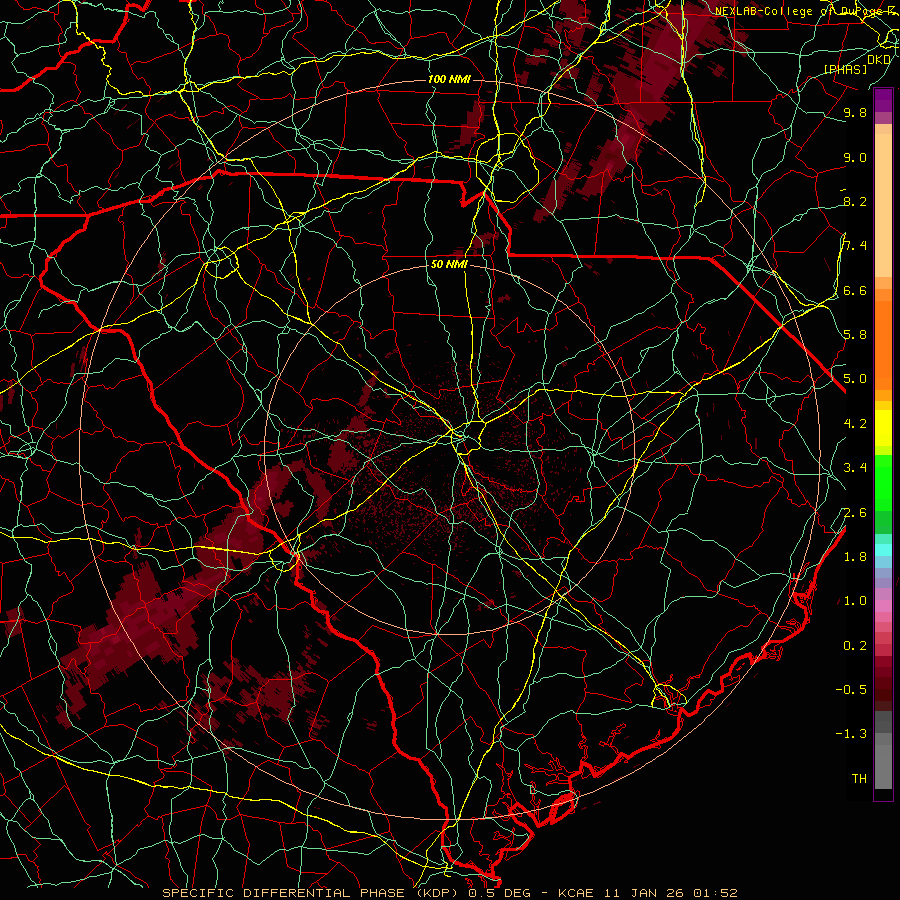Click the orange color scale segment
Viewport: 900px width, 900px height.
click(x=883, y=344)
